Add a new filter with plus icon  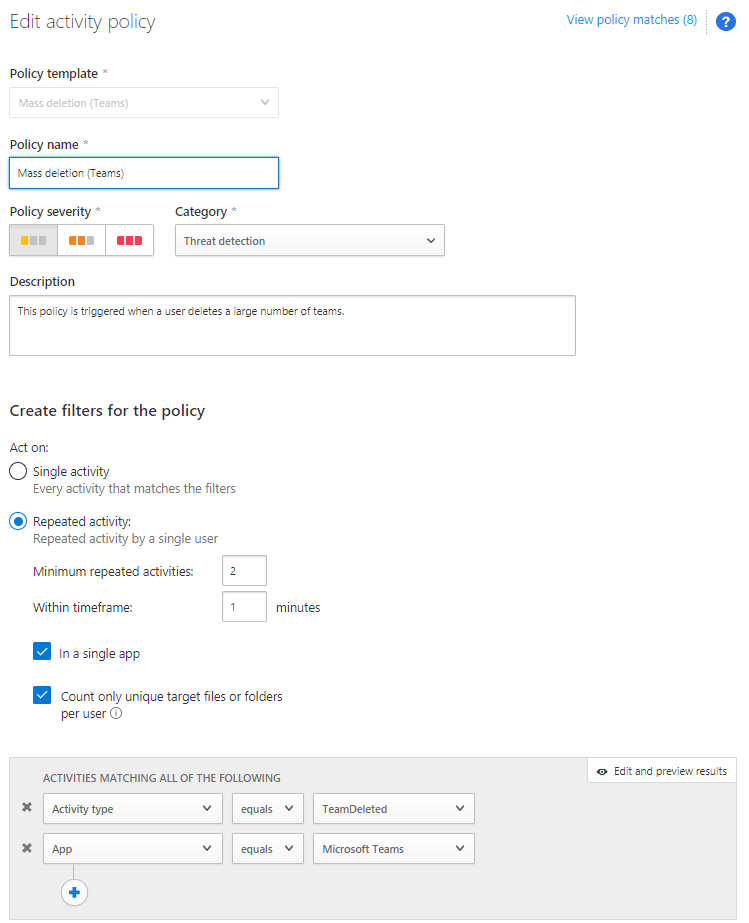point(74,892)
